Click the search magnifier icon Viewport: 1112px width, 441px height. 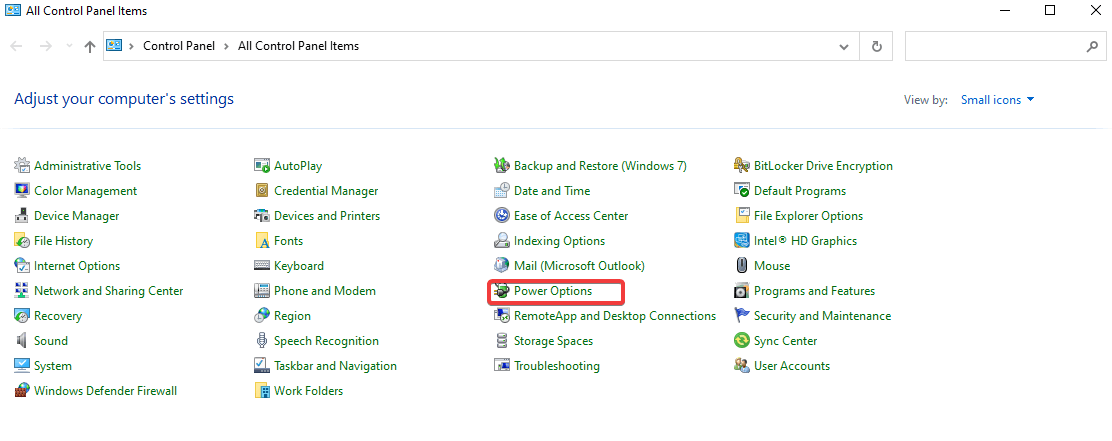pyautogui.click(x=1092, y=46)
